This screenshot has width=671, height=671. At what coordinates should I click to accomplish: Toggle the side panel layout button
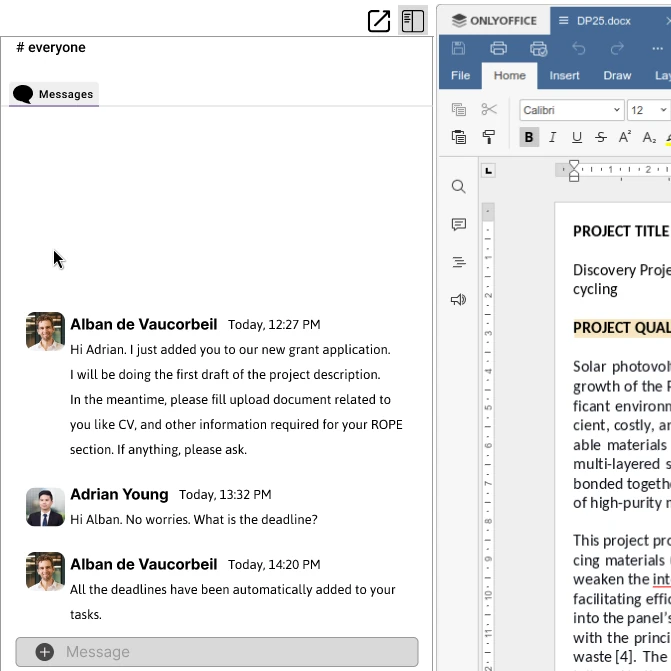point(412,21)
